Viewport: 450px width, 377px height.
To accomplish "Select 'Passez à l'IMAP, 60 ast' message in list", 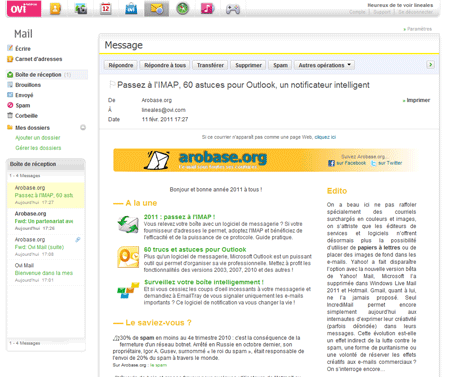I will [46, 195].
